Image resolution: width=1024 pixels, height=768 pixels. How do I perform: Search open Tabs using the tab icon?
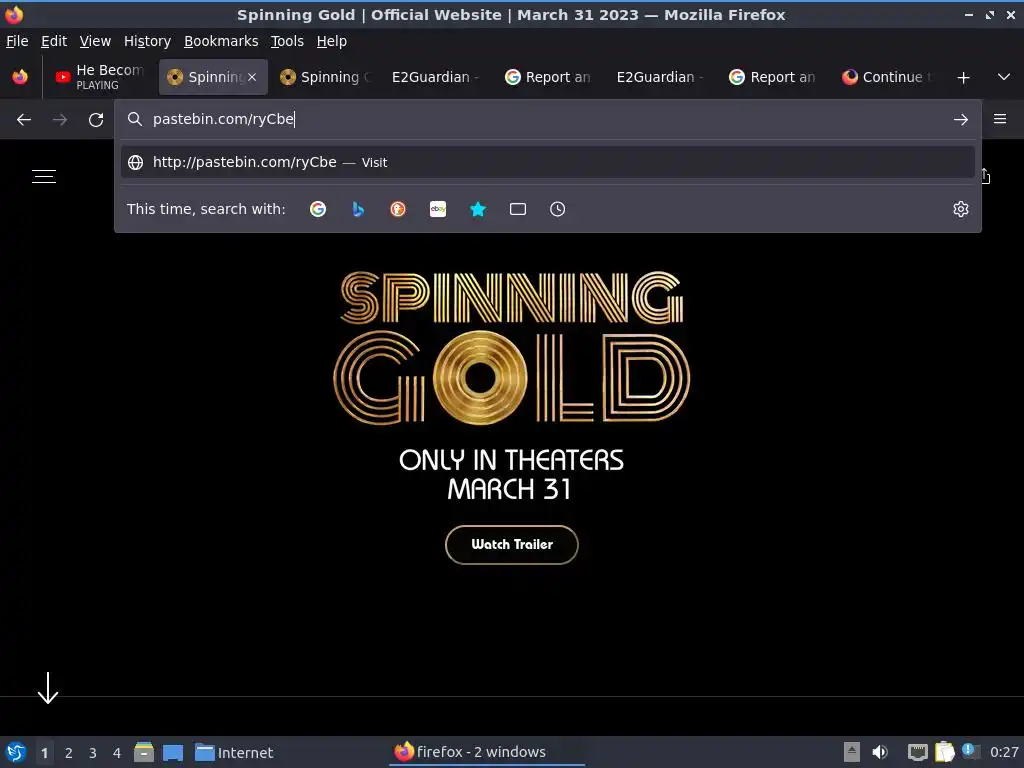pyautogui.click(x=518, y=209)
